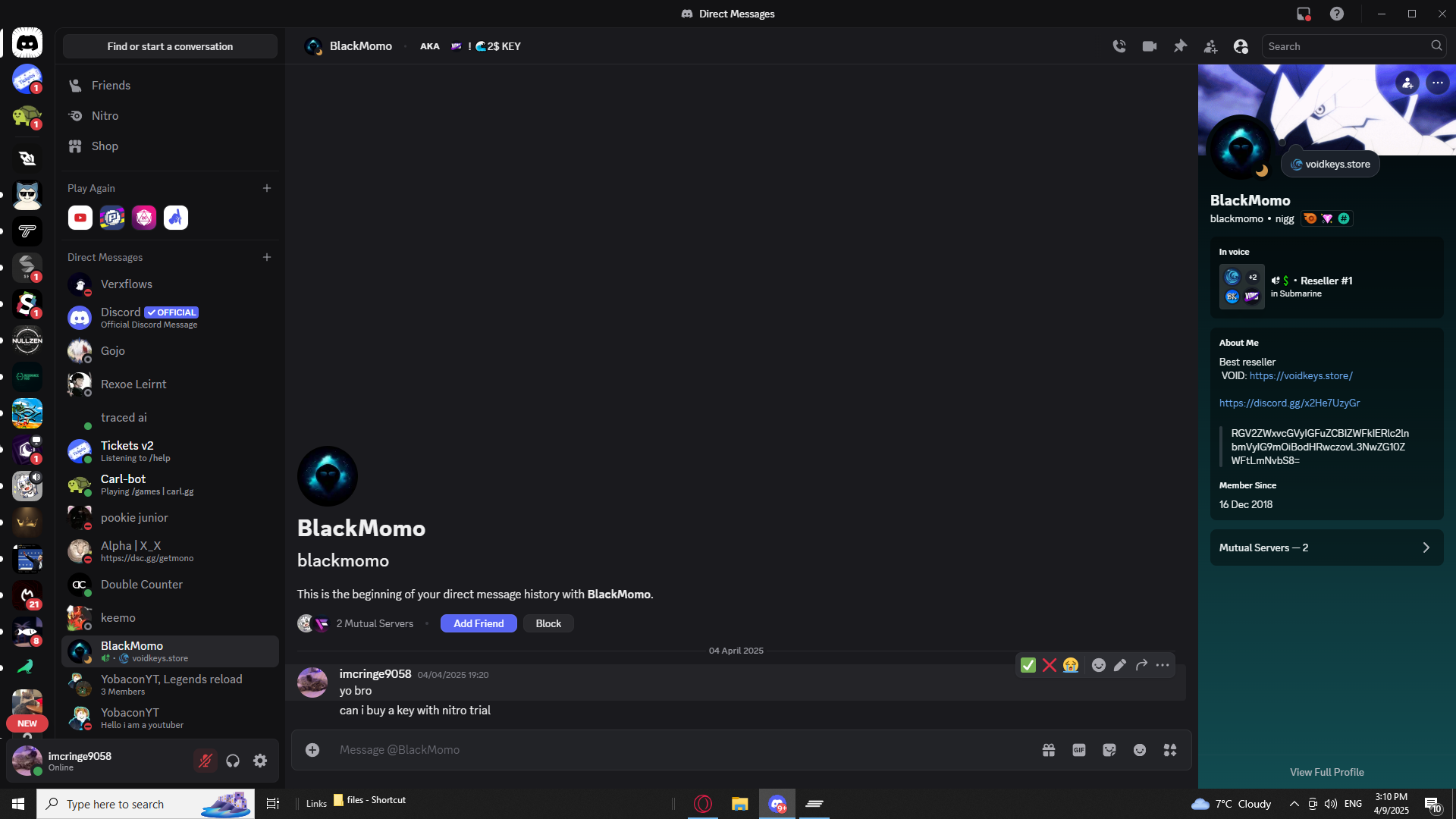1456x819 pixels.
Task: Block BlackMomo
Action: [x=548, y=623]
